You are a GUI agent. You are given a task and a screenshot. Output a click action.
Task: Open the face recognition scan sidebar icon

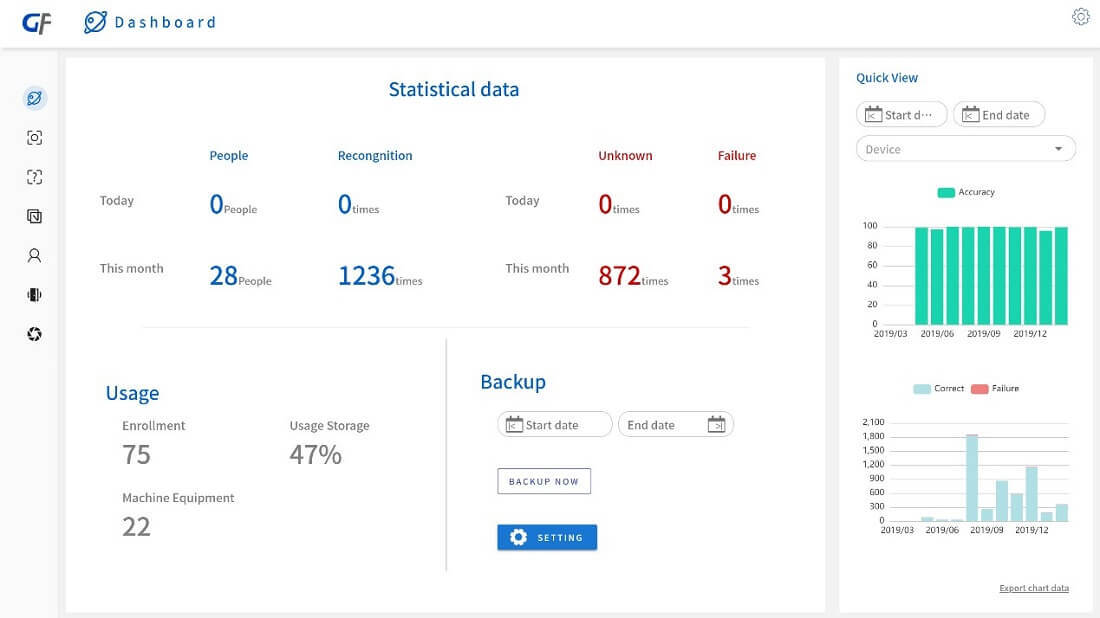tap(34, 137)
